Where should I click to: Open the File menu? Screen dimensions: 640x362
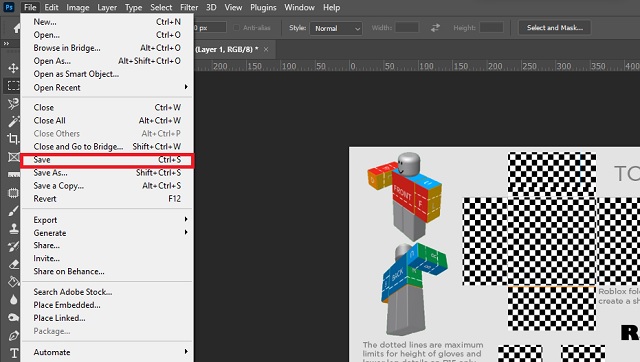[30, 7]
